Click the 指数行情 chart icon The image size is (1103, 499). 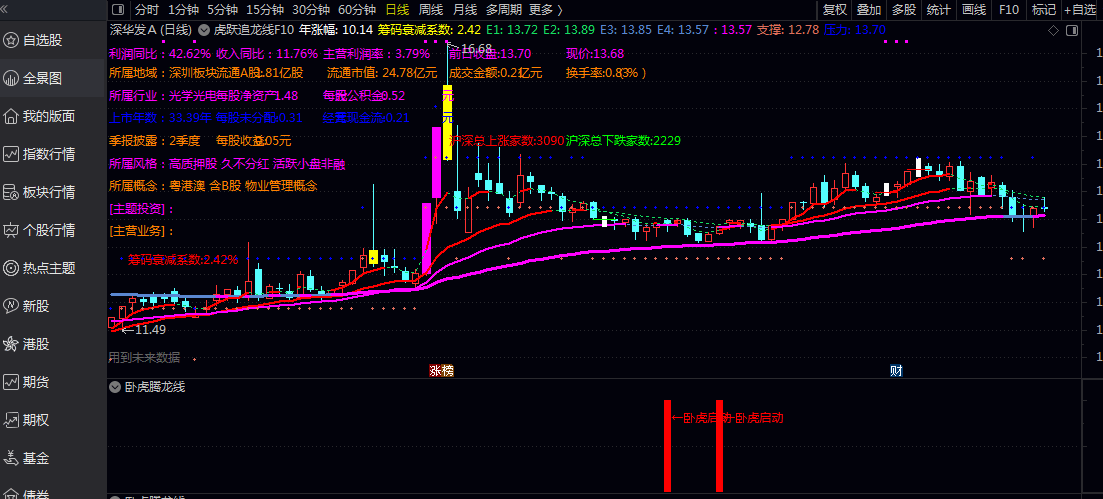point(11,154)
